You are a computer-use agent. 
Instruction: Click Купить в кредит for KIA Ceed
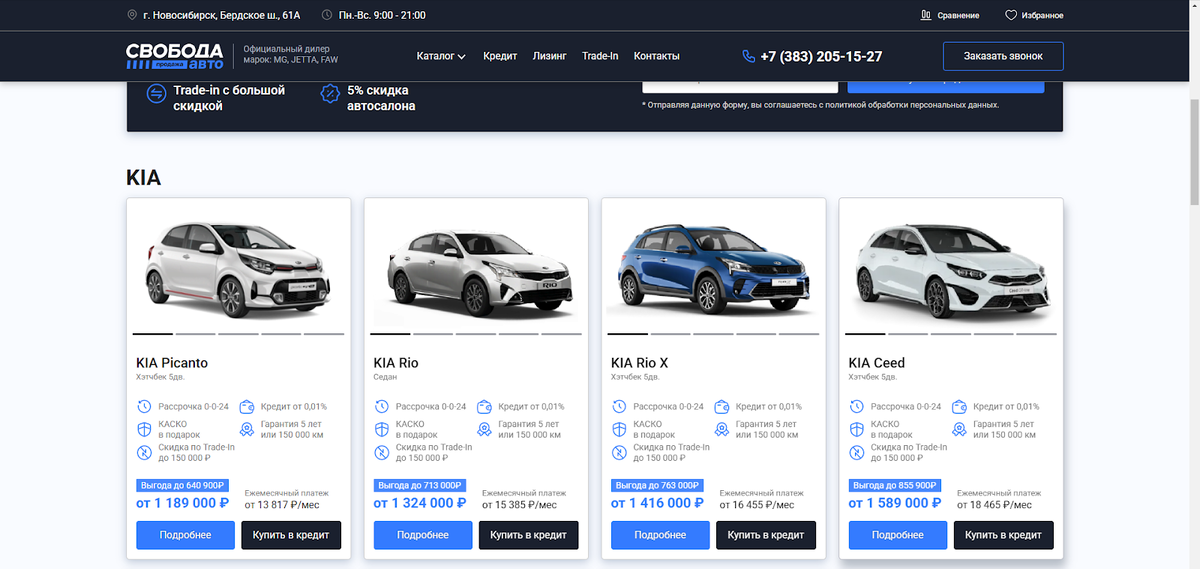1004,535
